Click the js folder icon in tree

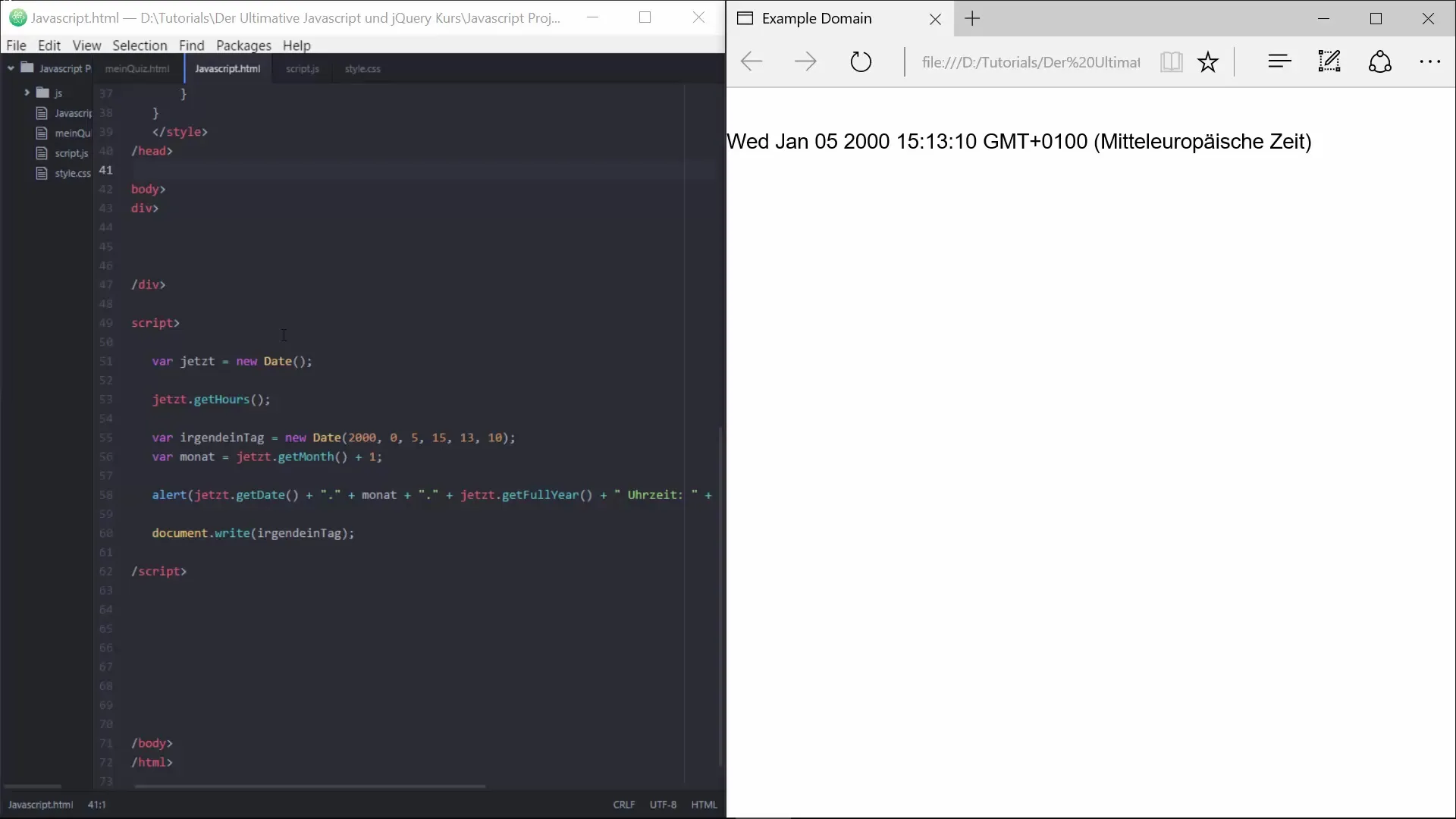pos(43,93)
